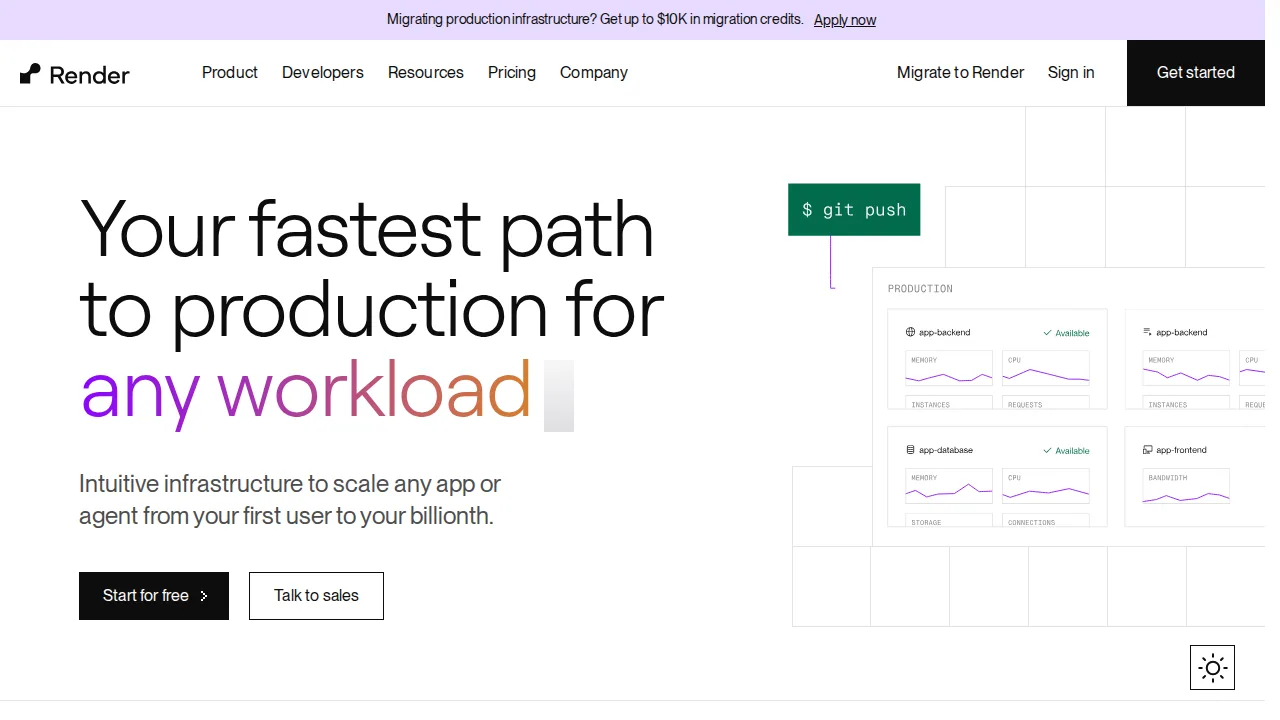Screen dimensions: 1280x720
Task: Open the Resources menu
Action: point(426,73)
